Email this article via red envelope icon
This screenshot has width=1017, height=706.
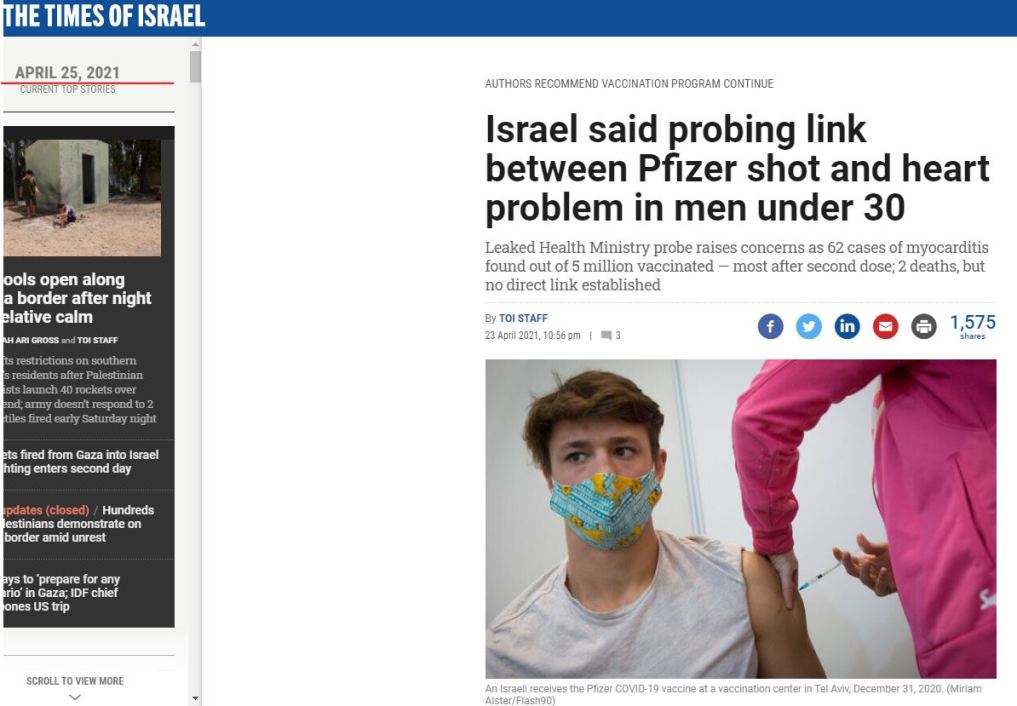[x=885, y=326]
